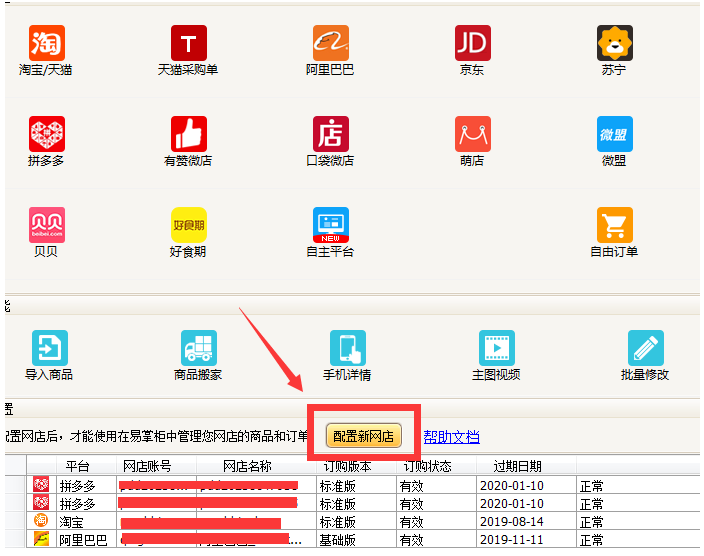This screenshot has width=704, height=556.
Task: Choose the 有赞微店 thumbs-up icon
Action: (x=189, y=134)
